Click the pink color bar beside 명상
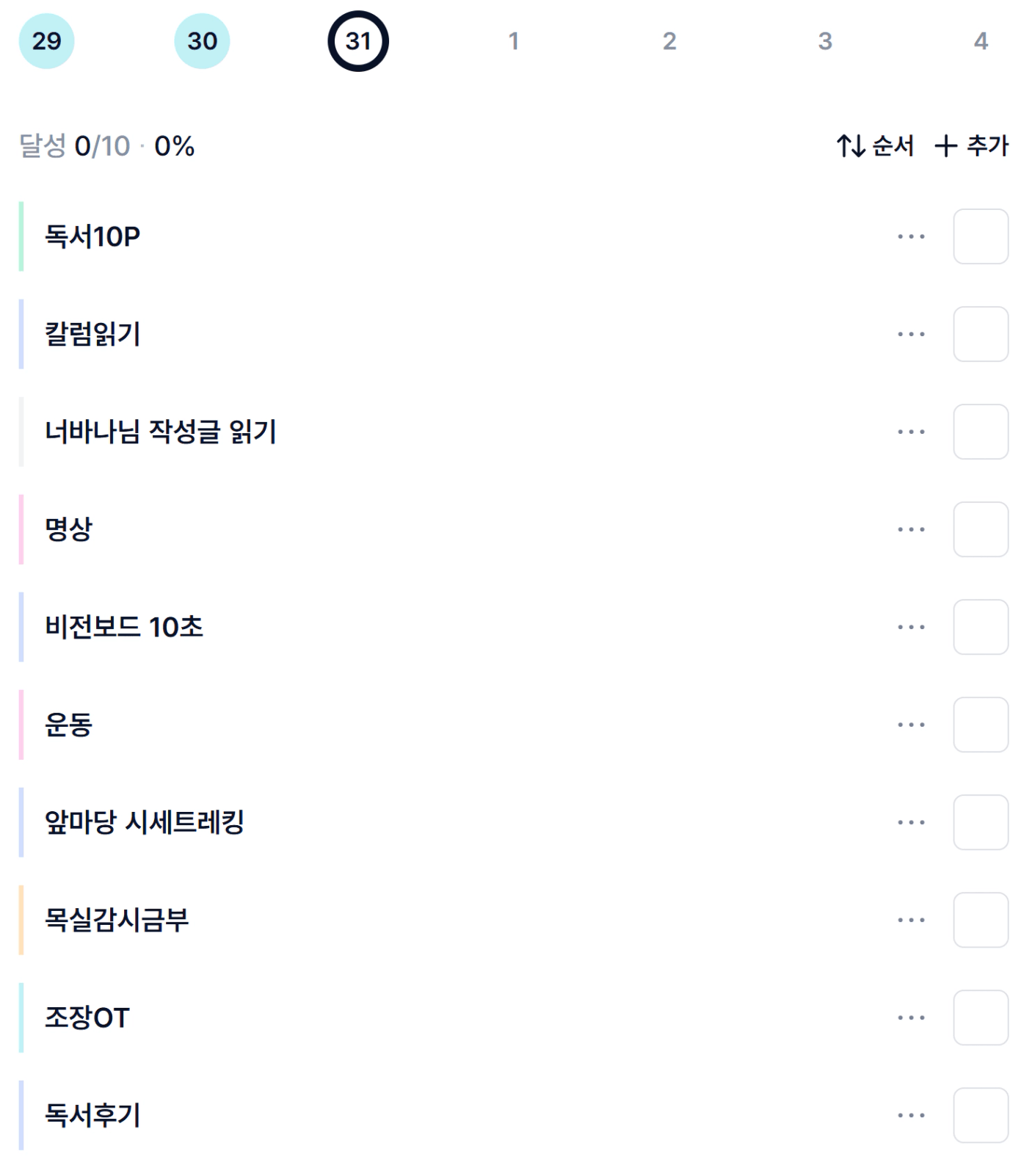The image size is (1032, 1176). pos(21,529)
